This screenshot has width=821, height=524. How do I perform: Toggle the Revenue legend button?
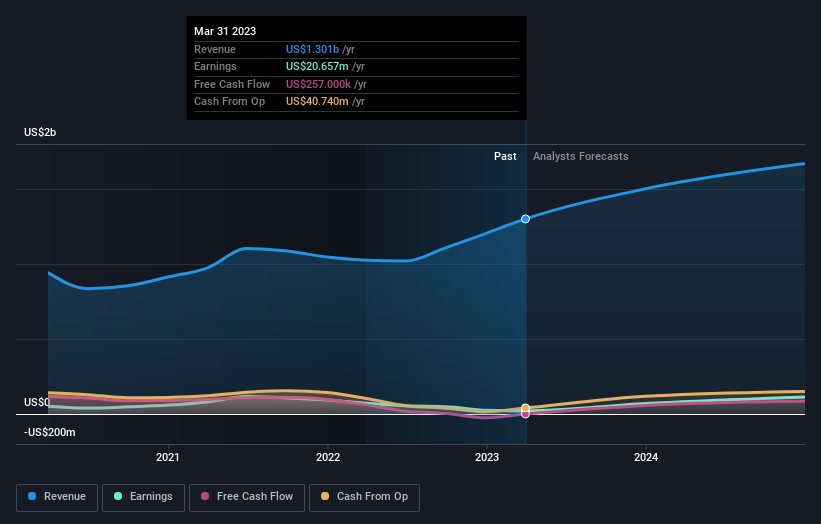(57, 497)
